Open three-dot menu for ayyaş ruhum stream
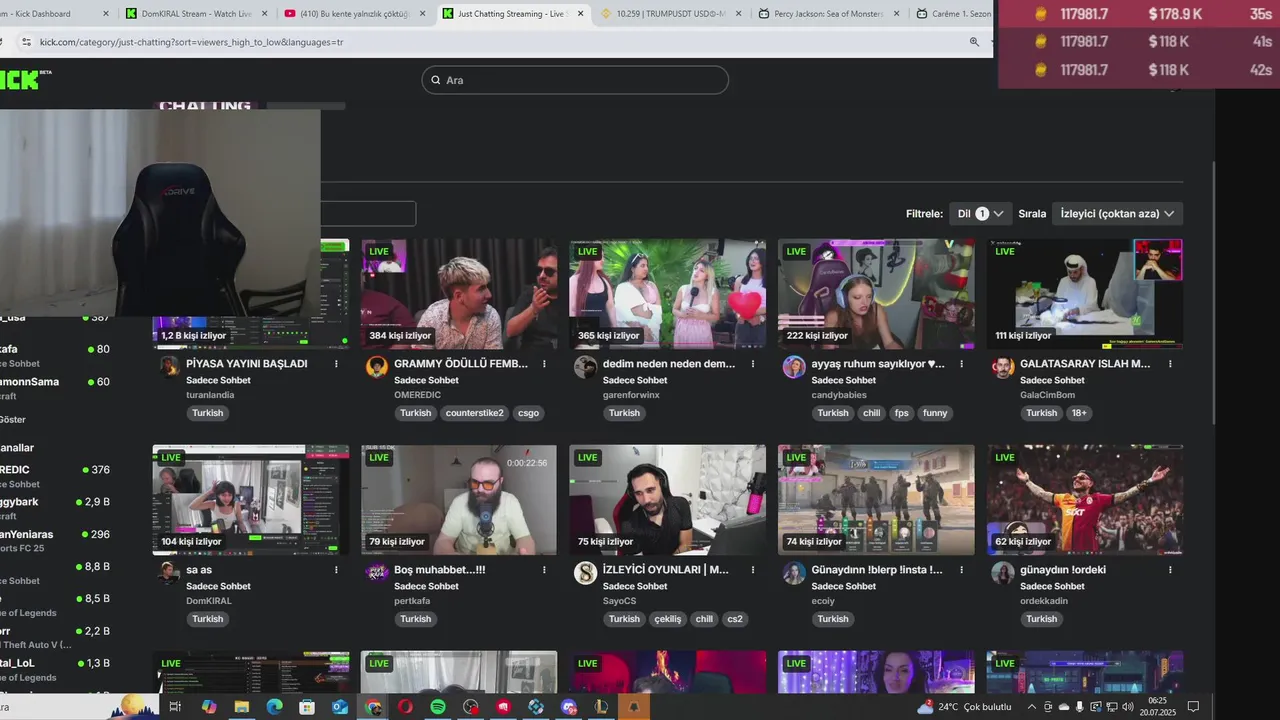 [962, 364]
